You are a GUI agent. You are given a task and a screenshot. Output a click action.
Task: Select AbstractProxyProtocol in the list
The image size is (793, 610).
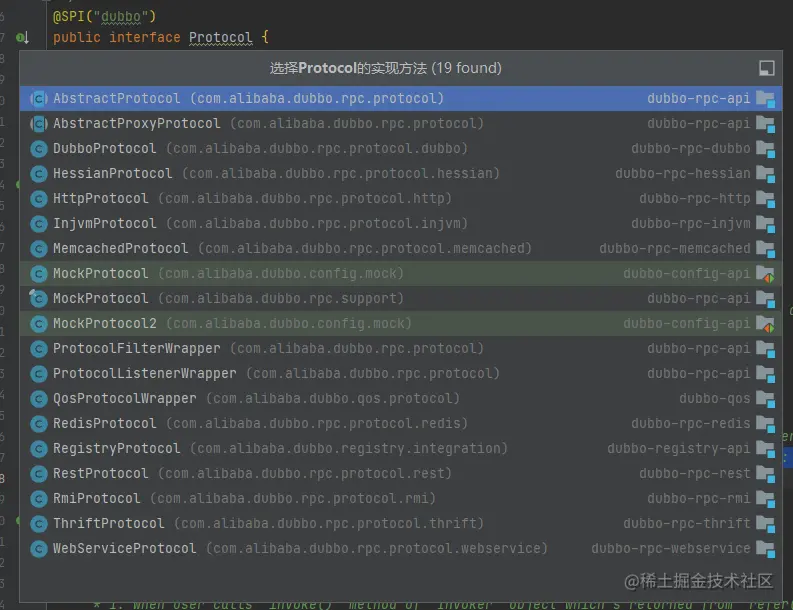[x=401, y=123]
